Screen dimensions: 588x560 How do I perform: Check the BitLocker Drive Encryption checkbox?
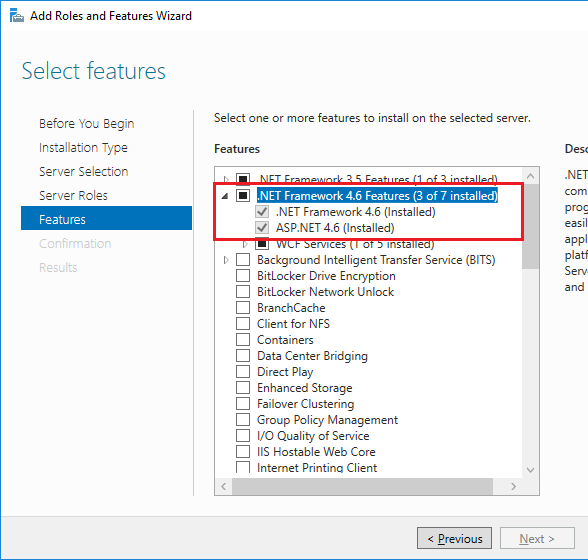coord(243,276)
